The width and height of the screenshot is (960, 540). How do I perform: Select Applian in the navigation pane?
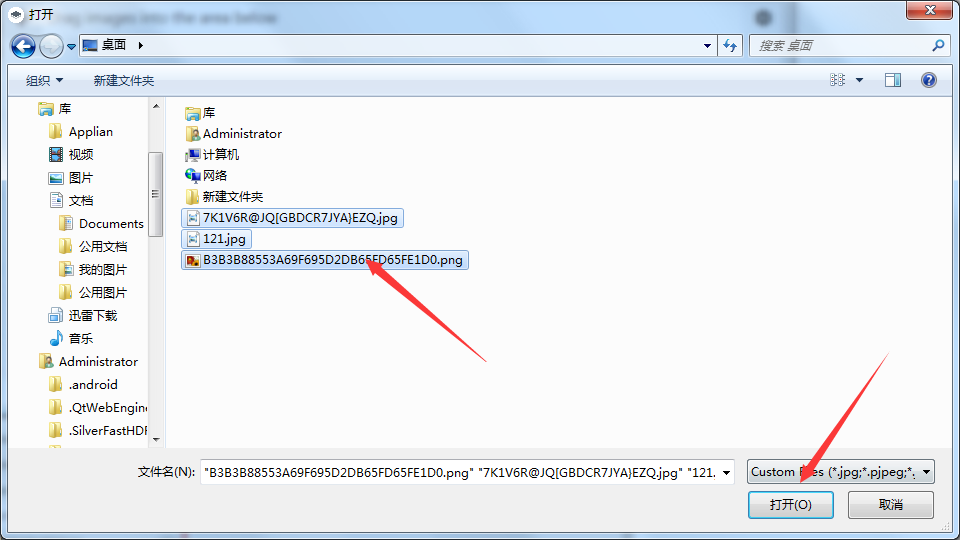[x=81, y=132]
